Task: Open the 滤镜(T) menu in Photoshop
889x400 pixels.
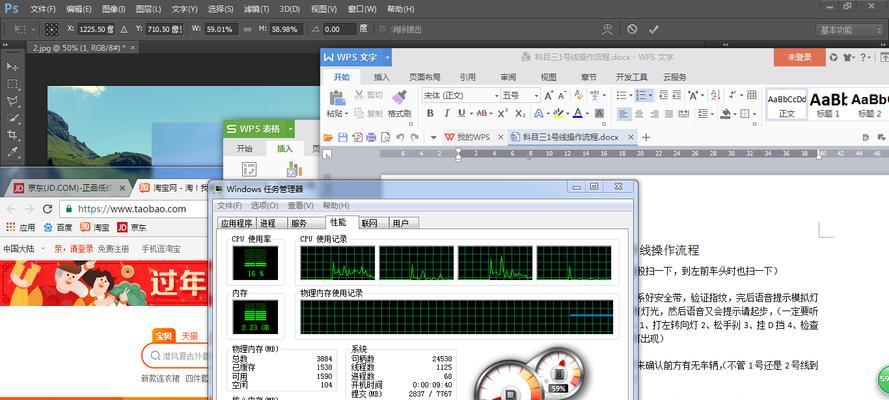Action: tap(255, 9)
